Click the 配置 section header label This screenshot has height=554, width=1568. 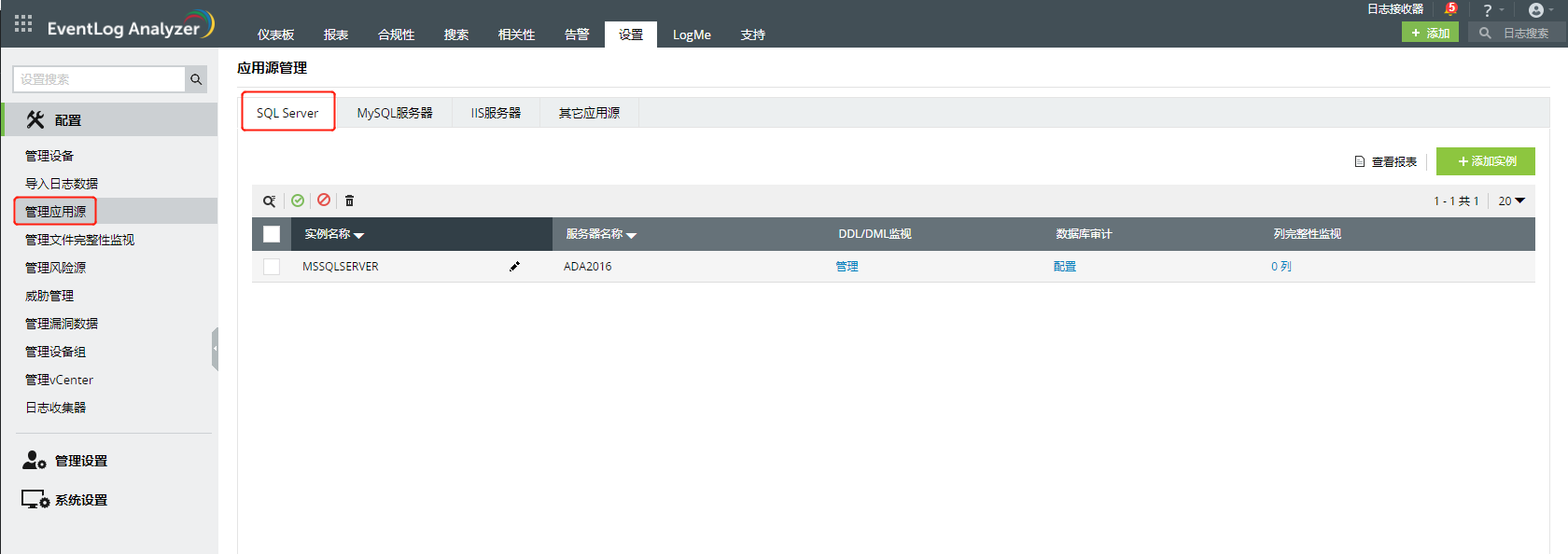tap(68, 120)
